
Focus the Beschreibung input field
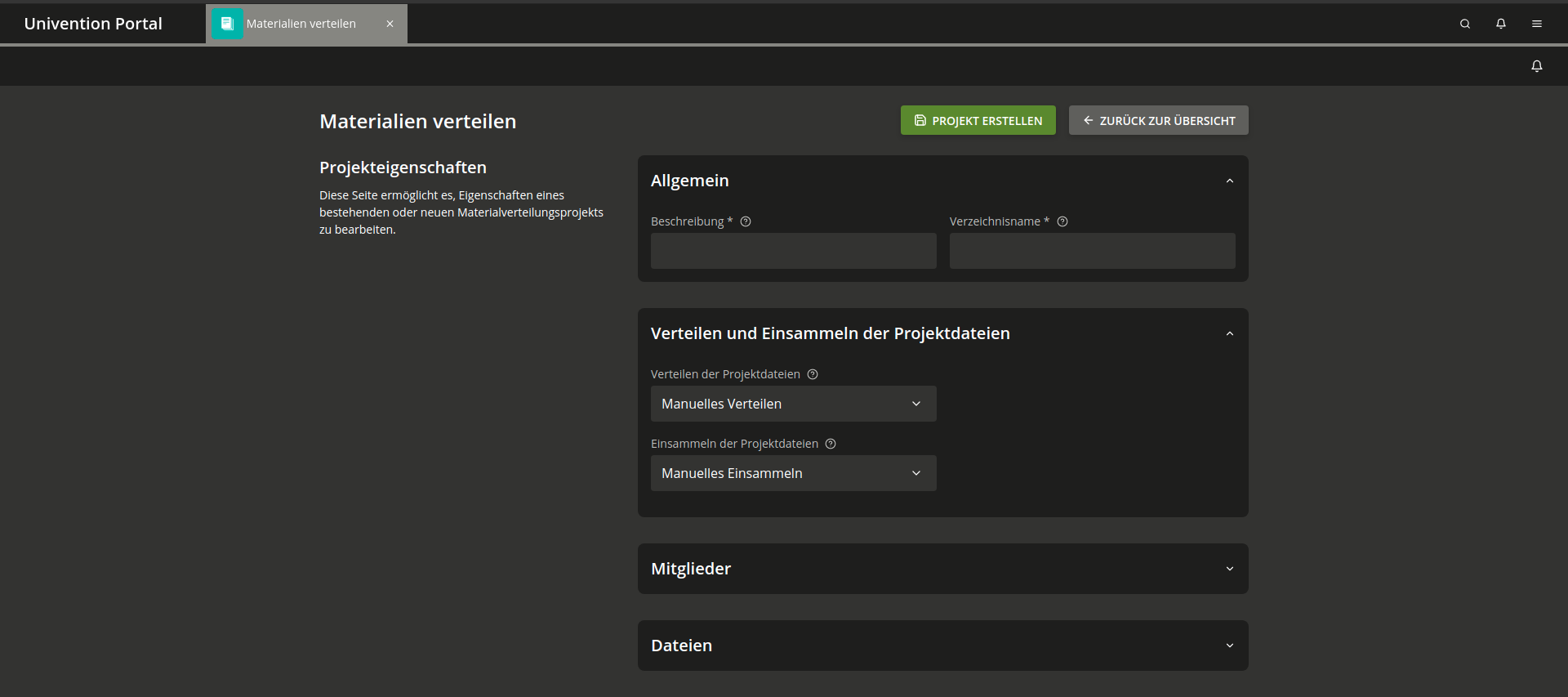[x=794, y=251]
